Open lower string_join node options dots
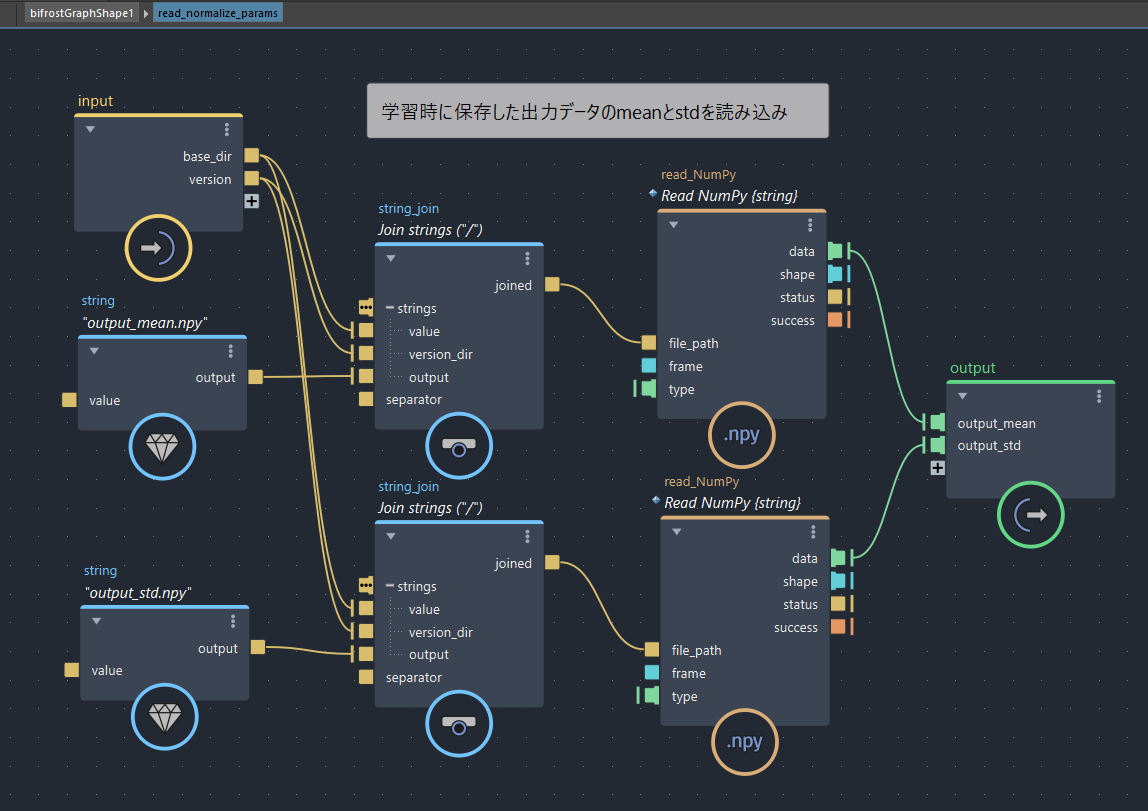The image size is (1148, 811). [527, 537]
